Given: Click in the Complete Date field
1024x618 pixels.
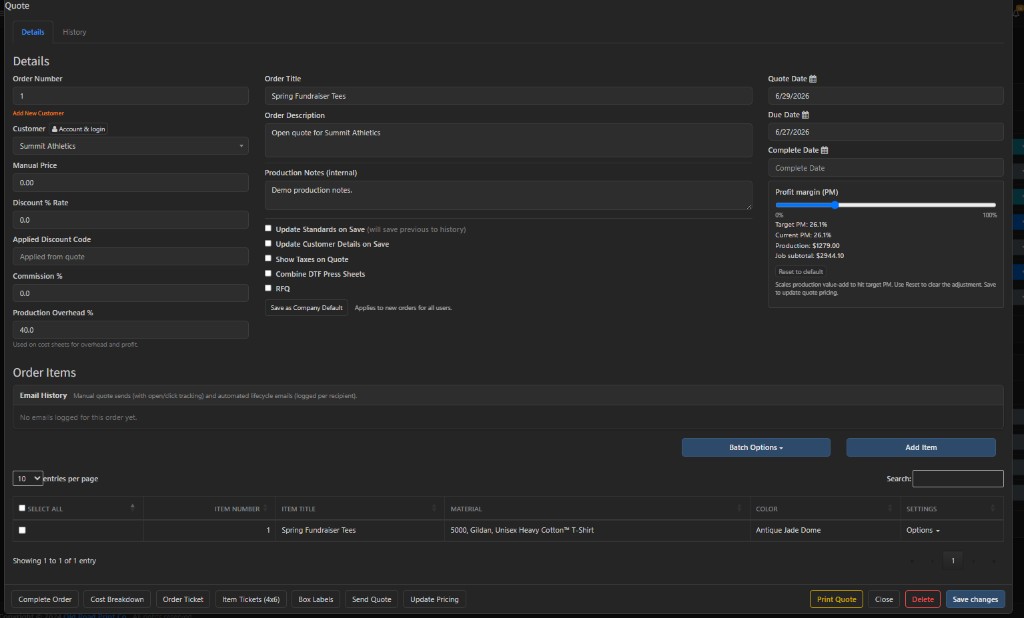Looking at the screenshot, I should tap(886, 168).
